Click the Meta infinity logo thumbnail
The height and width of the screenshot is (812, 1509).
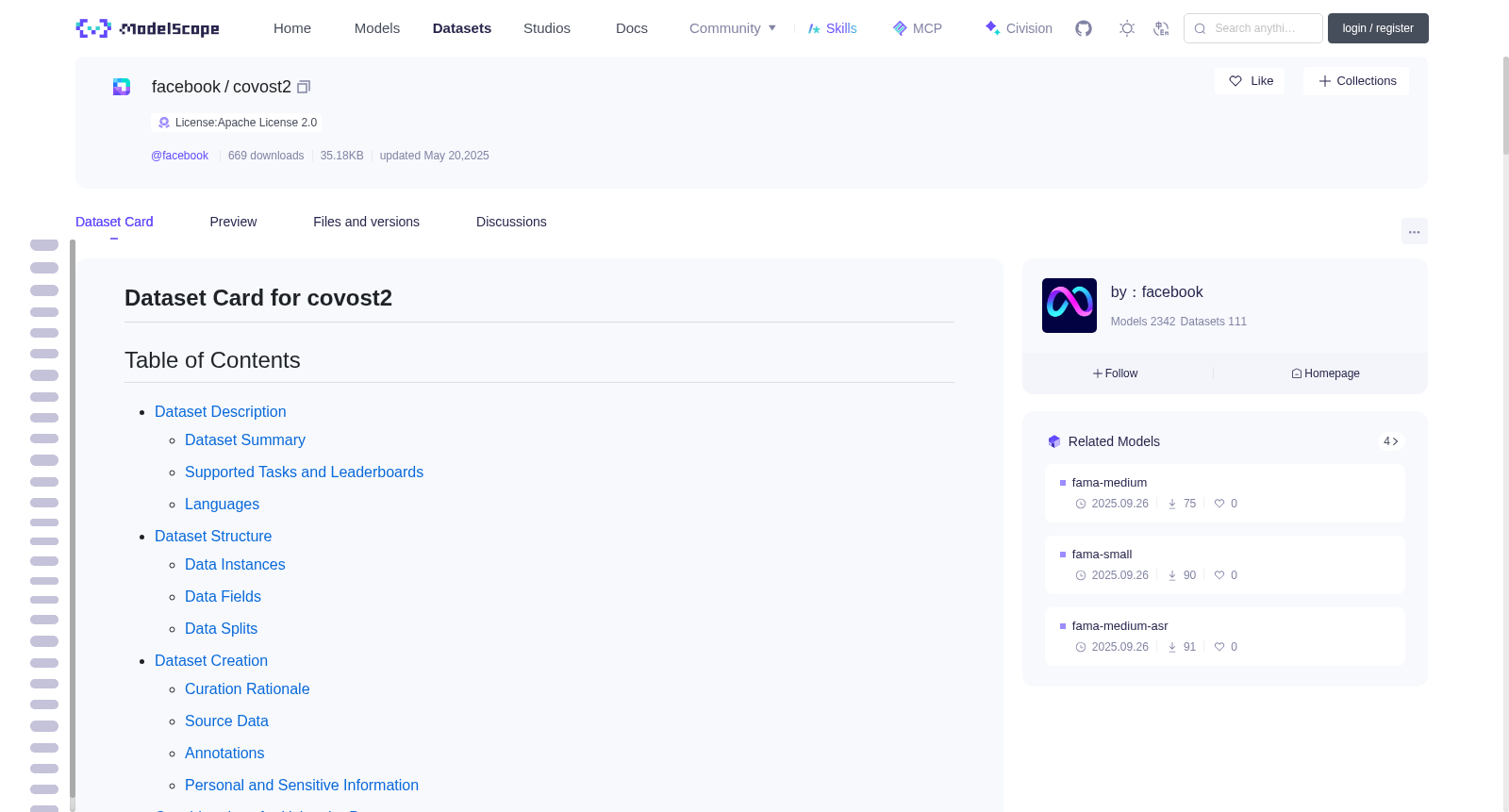click(x=1070, y=306)
